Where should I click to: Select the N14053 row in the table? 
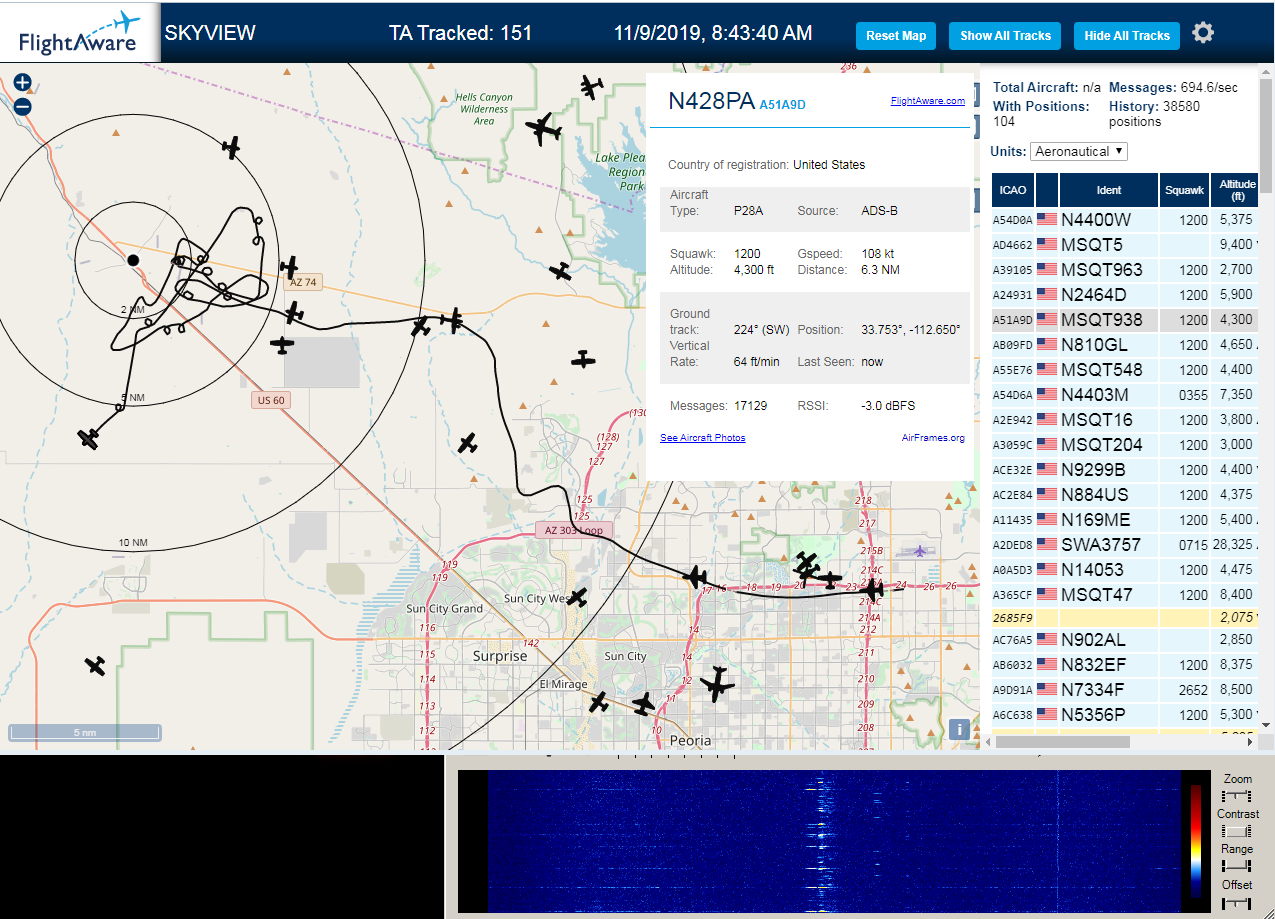pos(1125,570)
